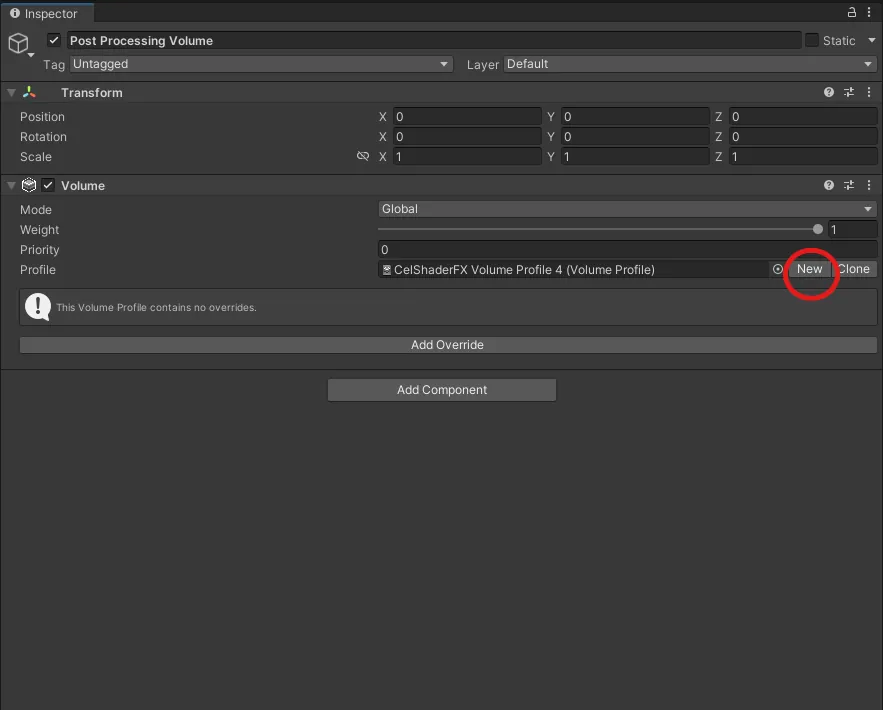Open Volume presets selector icon
883x710 pixels.
[x=849, y=185]
